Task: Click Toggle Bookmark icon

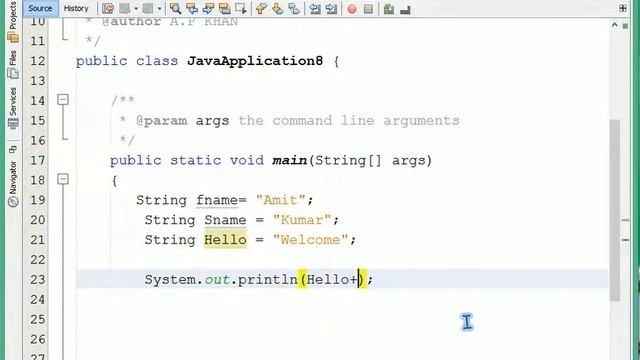Action: coord(294,9)
